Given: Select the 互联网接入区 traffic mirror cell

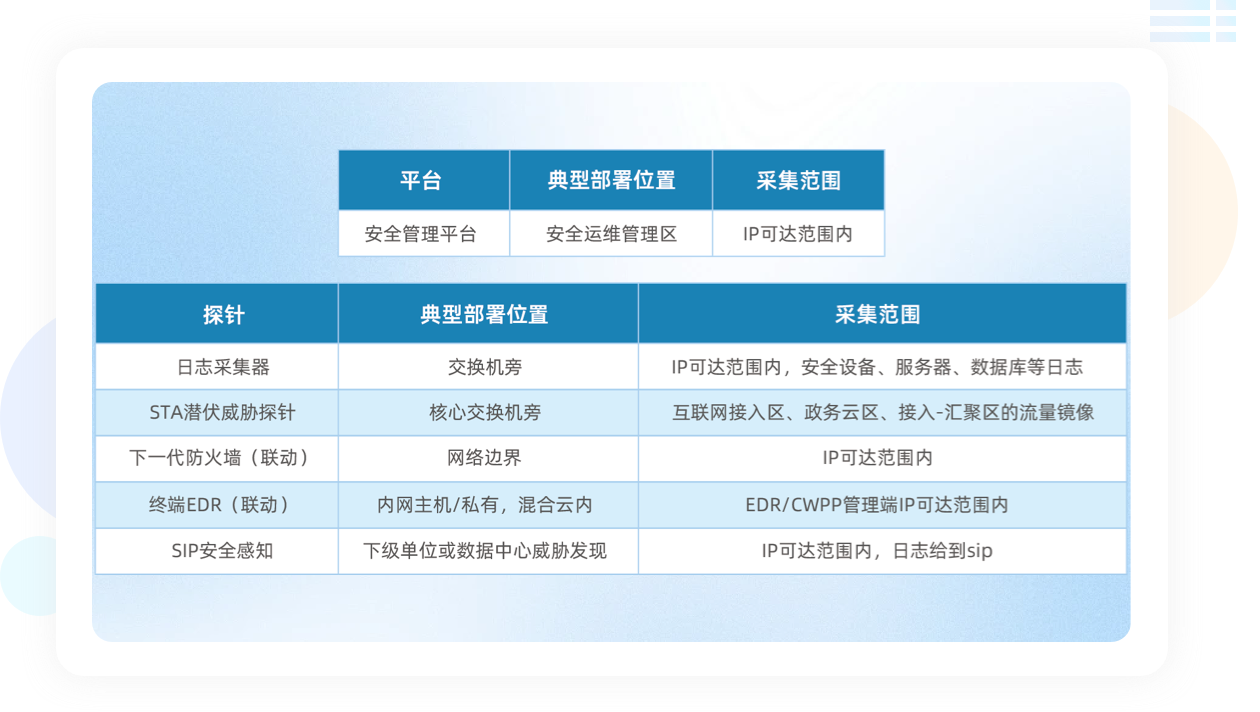Looking at the screenshot, I should click(x=881, y=413).
